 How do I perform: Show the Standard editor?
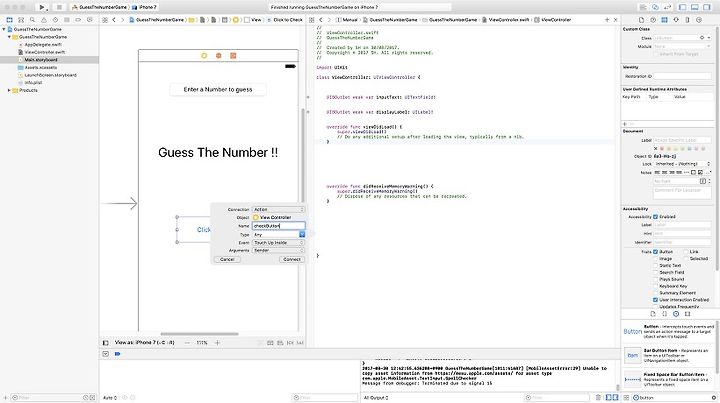643,7
